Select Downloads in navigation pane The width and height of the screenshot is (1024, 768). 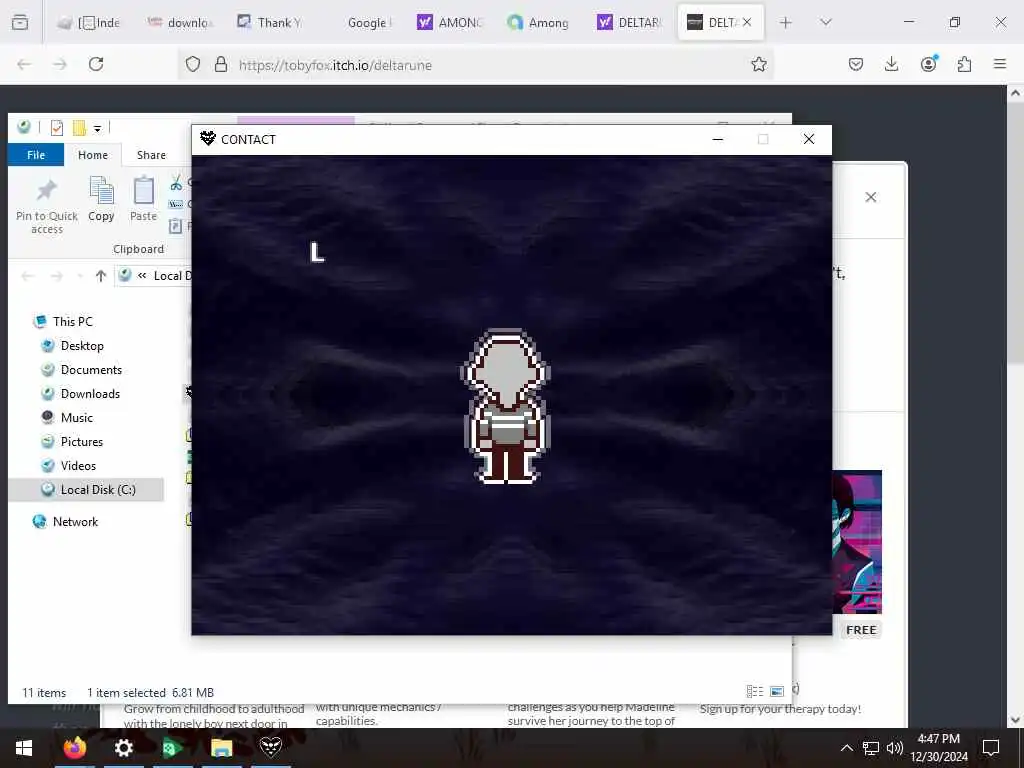pyautogui.click(x=90, y=394)
